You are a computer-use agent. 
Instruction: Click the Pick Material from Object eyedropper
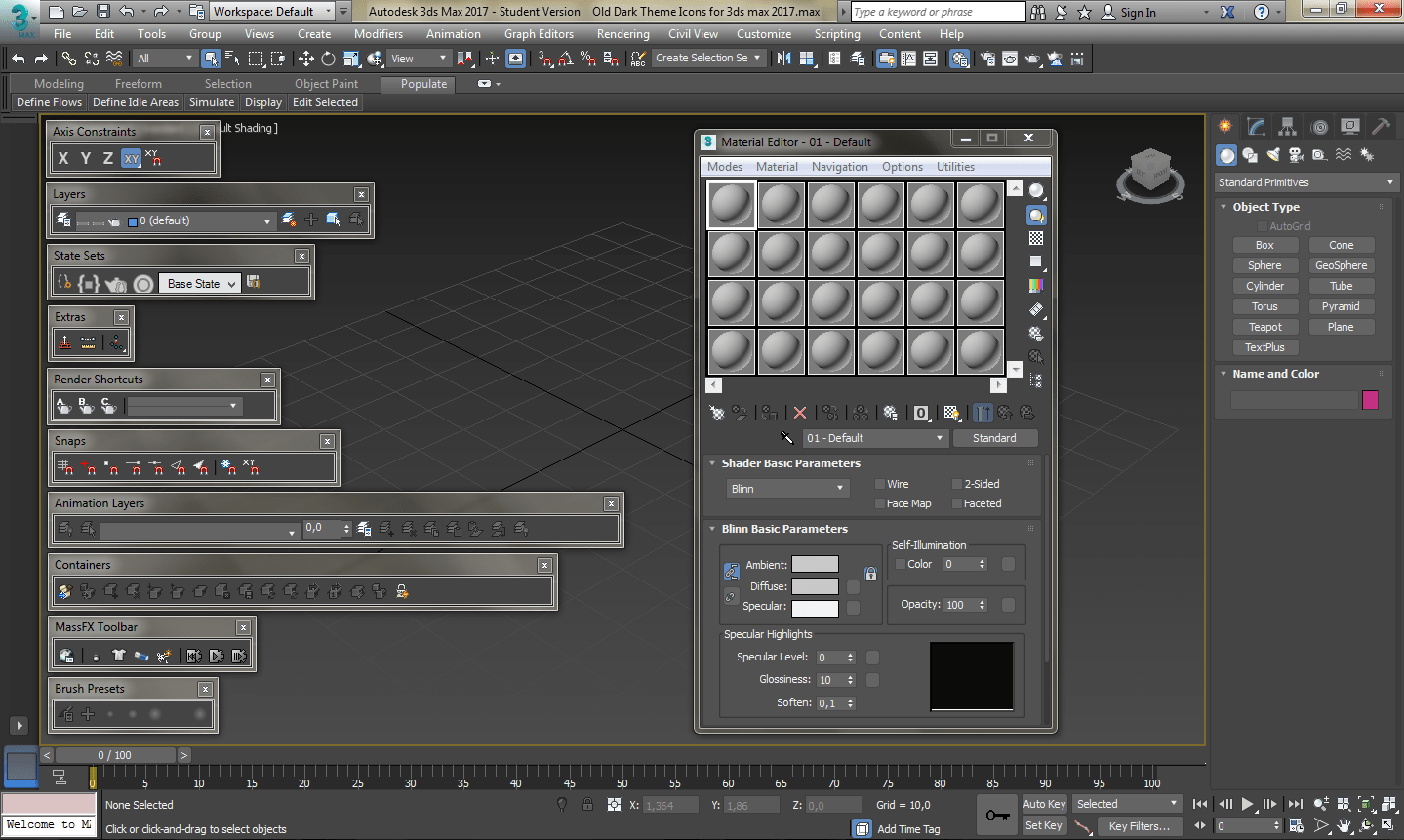(x=786, y=438)
